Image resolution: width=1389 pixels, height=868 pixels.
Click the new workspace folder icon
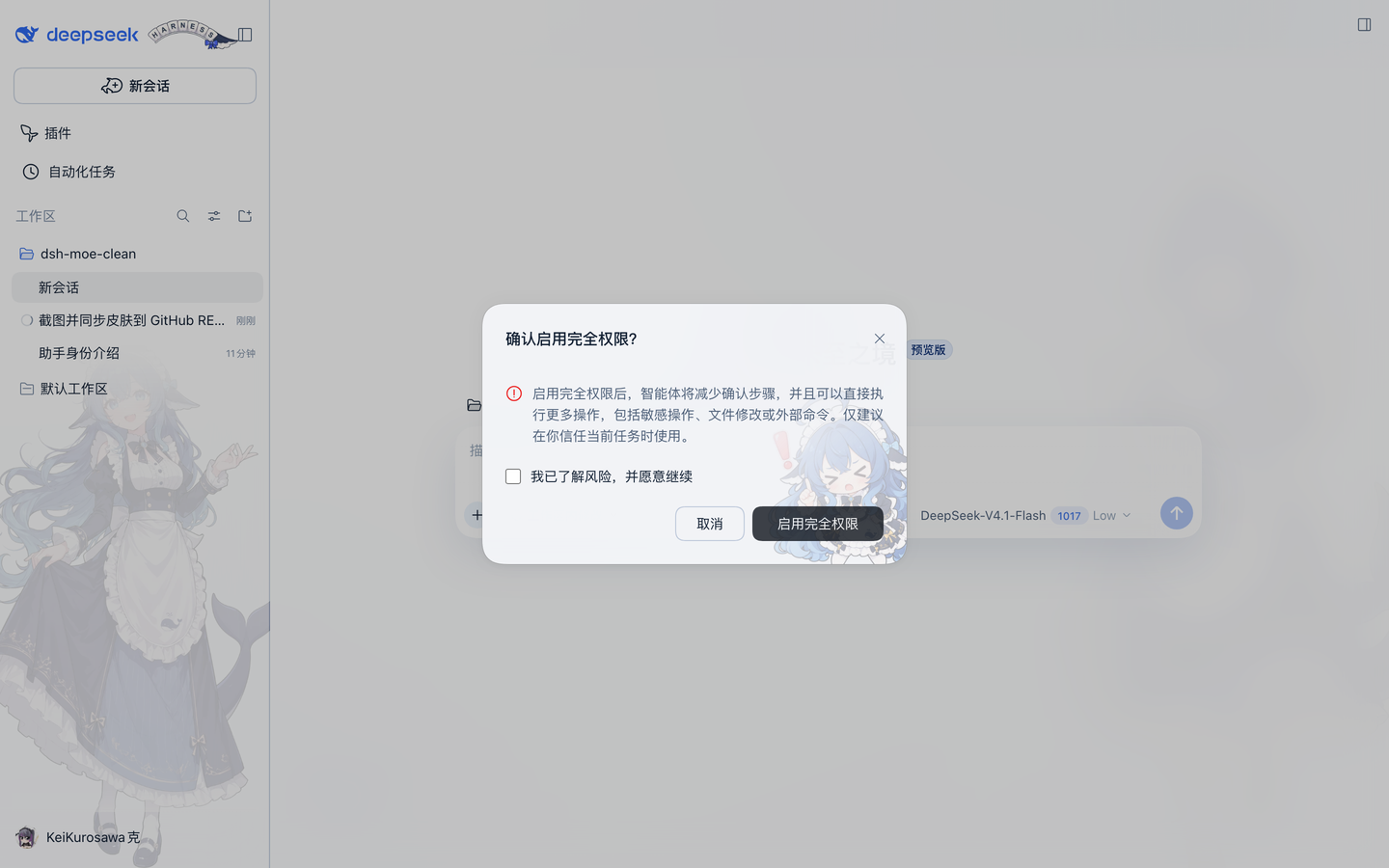pyautogui.click(x=245, y=216)
